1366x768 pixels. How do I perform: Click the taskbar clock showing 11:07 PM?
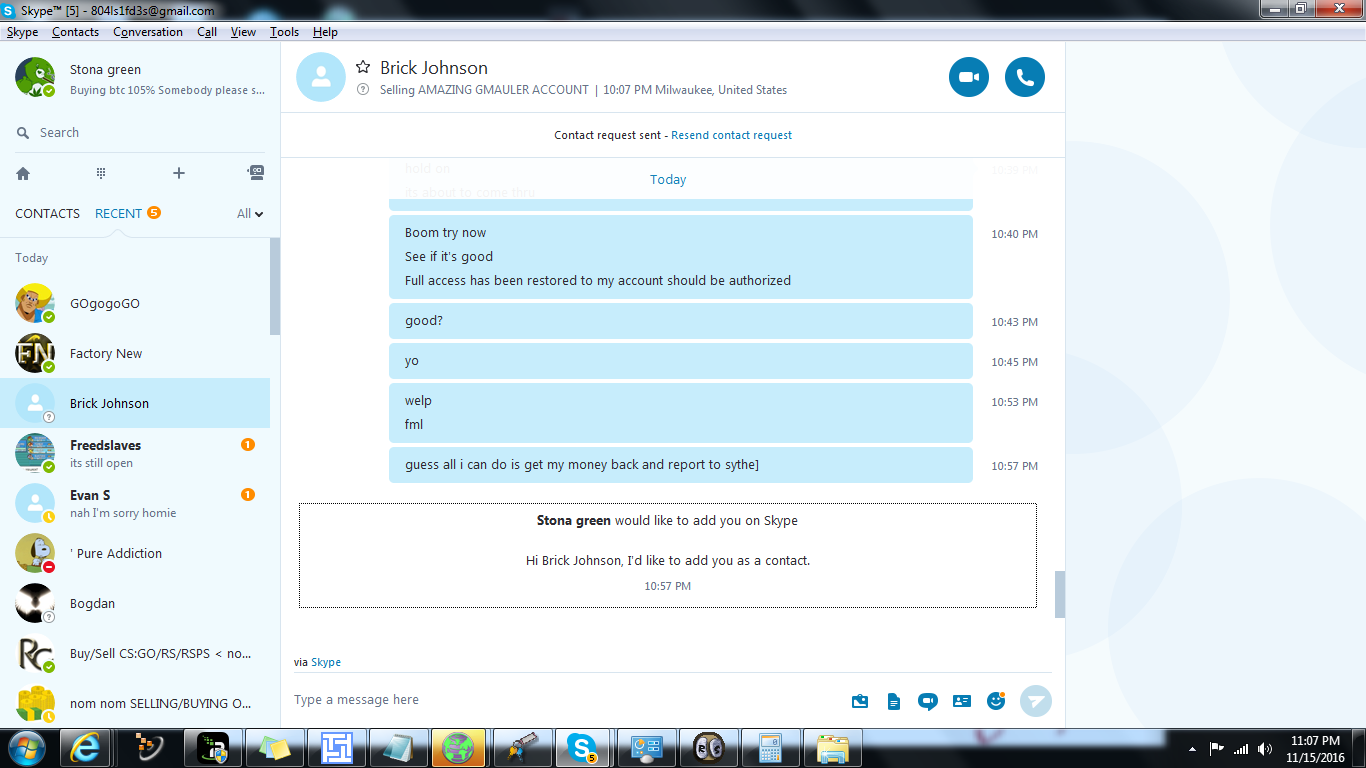pyautogui.click(x=1315, y=749)
